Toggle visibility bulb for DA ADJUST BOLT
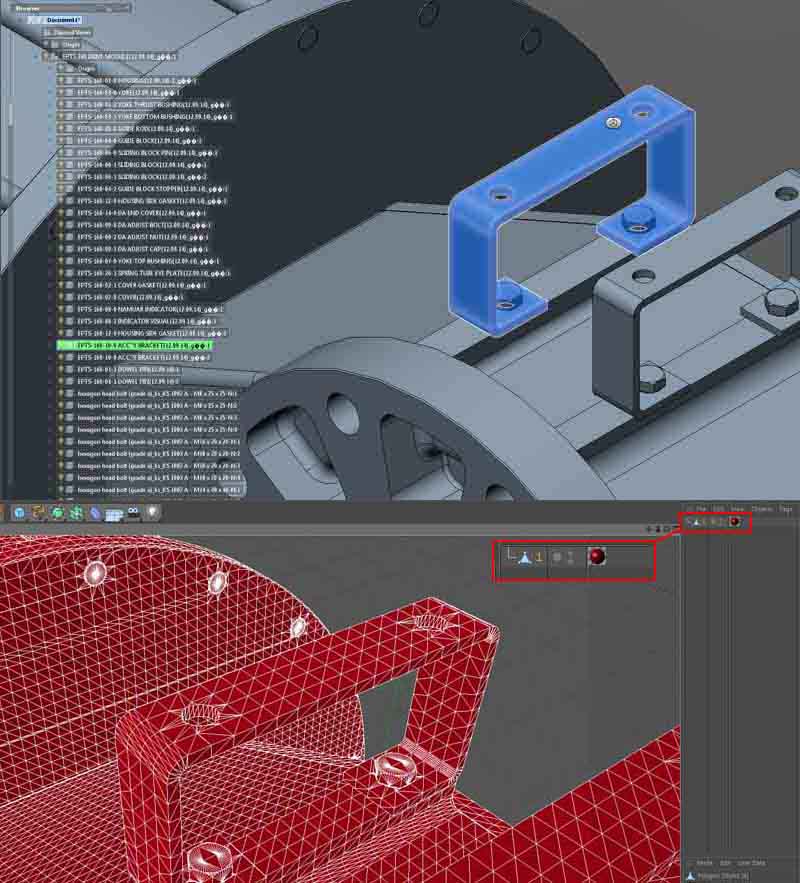Viewport: 800px width, 883px height. (61, 225)
